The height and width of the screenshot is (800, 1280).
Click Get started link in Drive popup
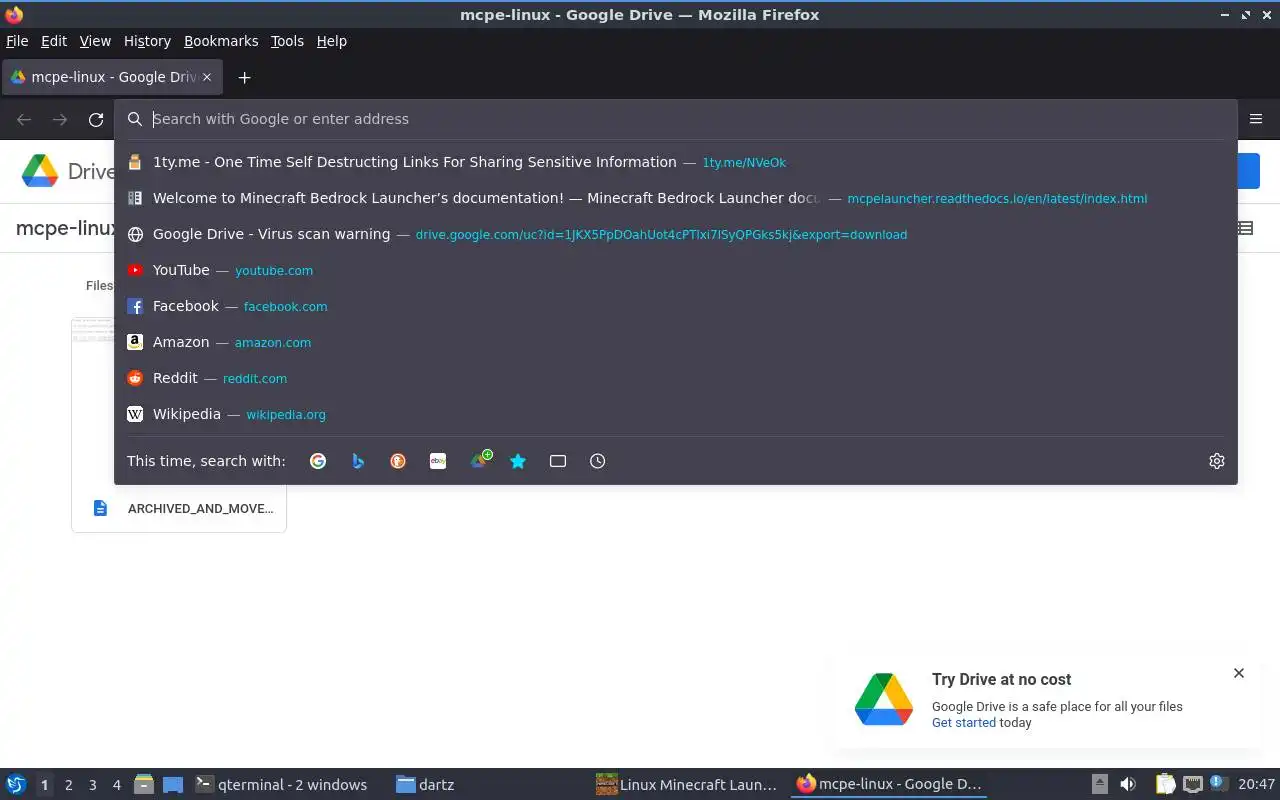click(964, 723)
